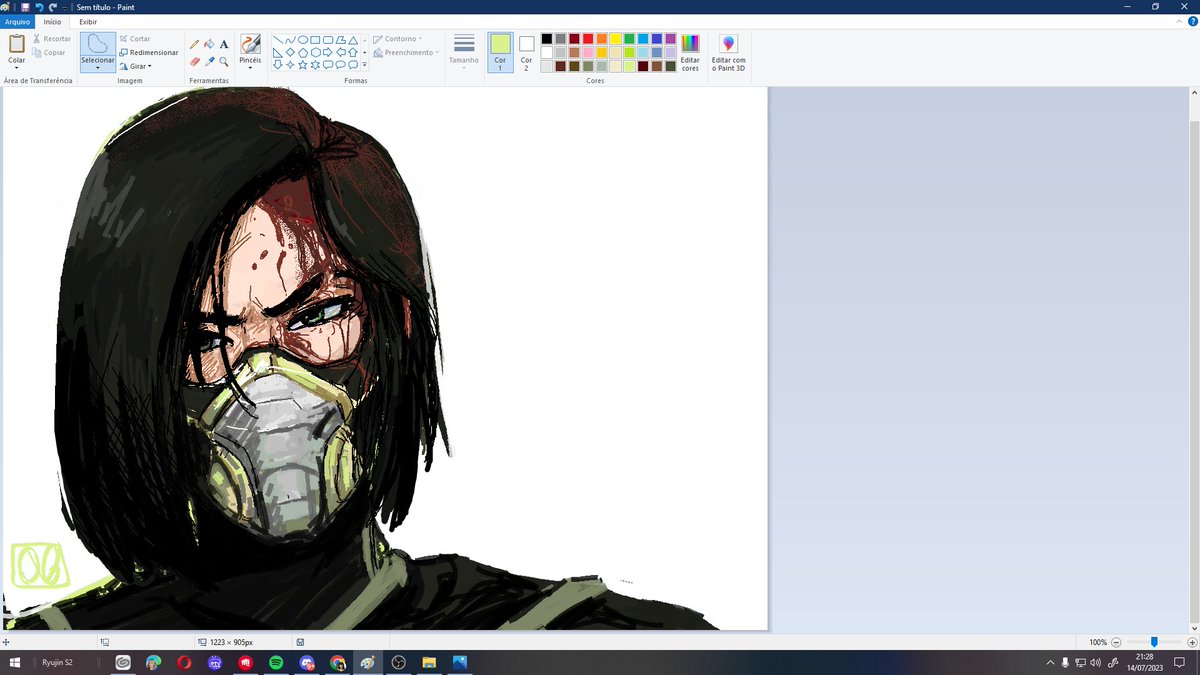
Task: Open the Arquivo file menu
Action: click(17, 21)
